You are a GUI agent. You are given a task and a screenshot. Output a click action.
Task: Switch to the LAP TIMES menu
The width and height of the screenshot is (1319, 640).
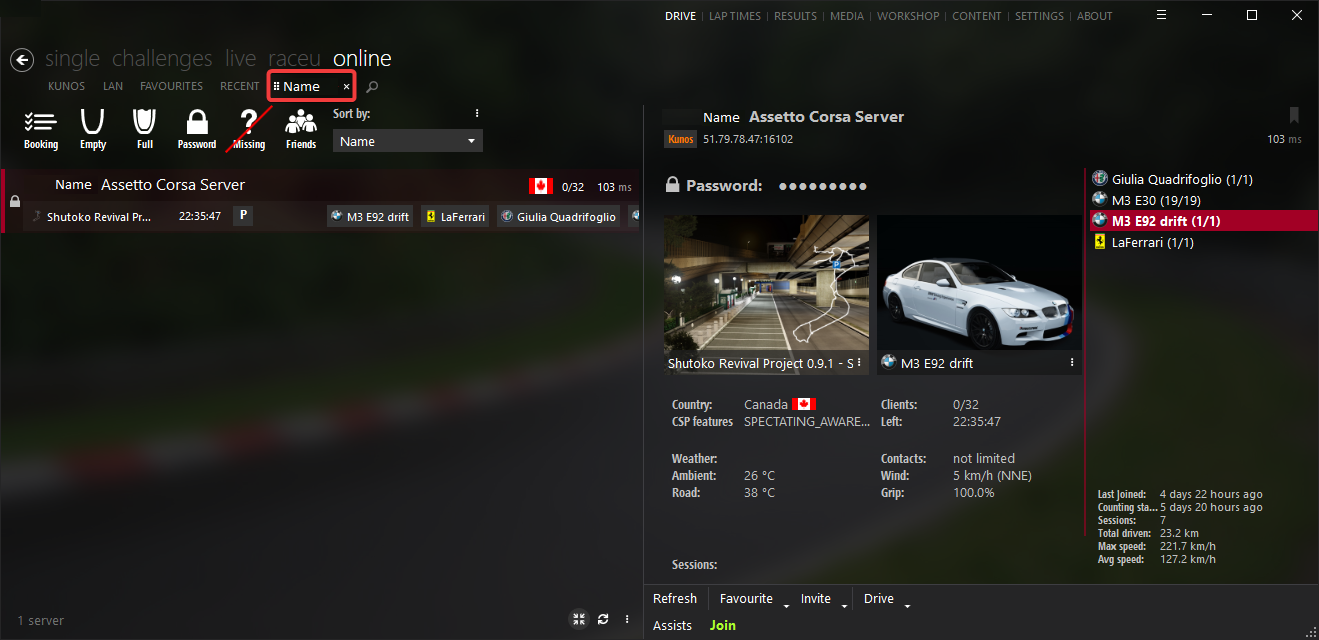(735, 16)
